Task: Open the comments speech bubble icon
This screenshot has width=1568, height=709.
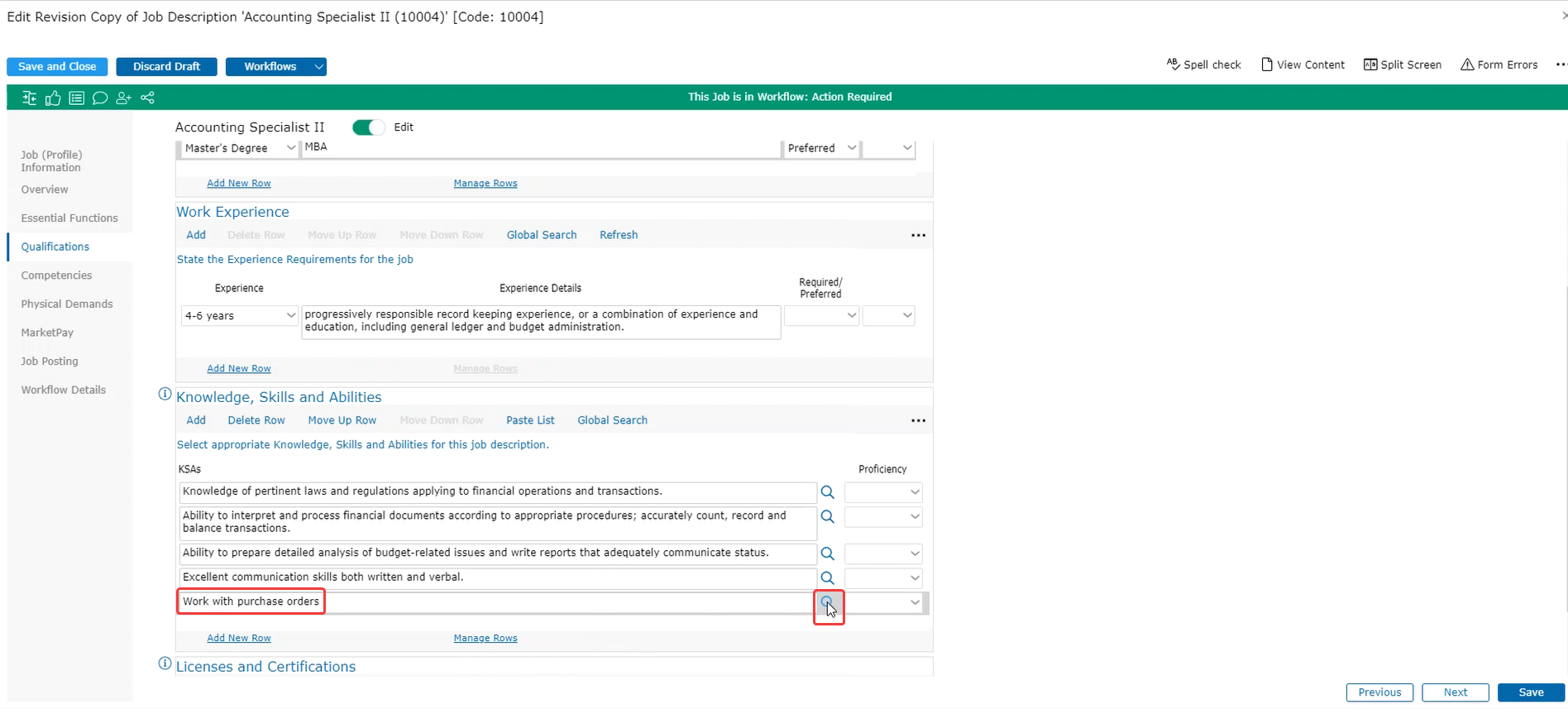Action: click(x=100, y=98)
